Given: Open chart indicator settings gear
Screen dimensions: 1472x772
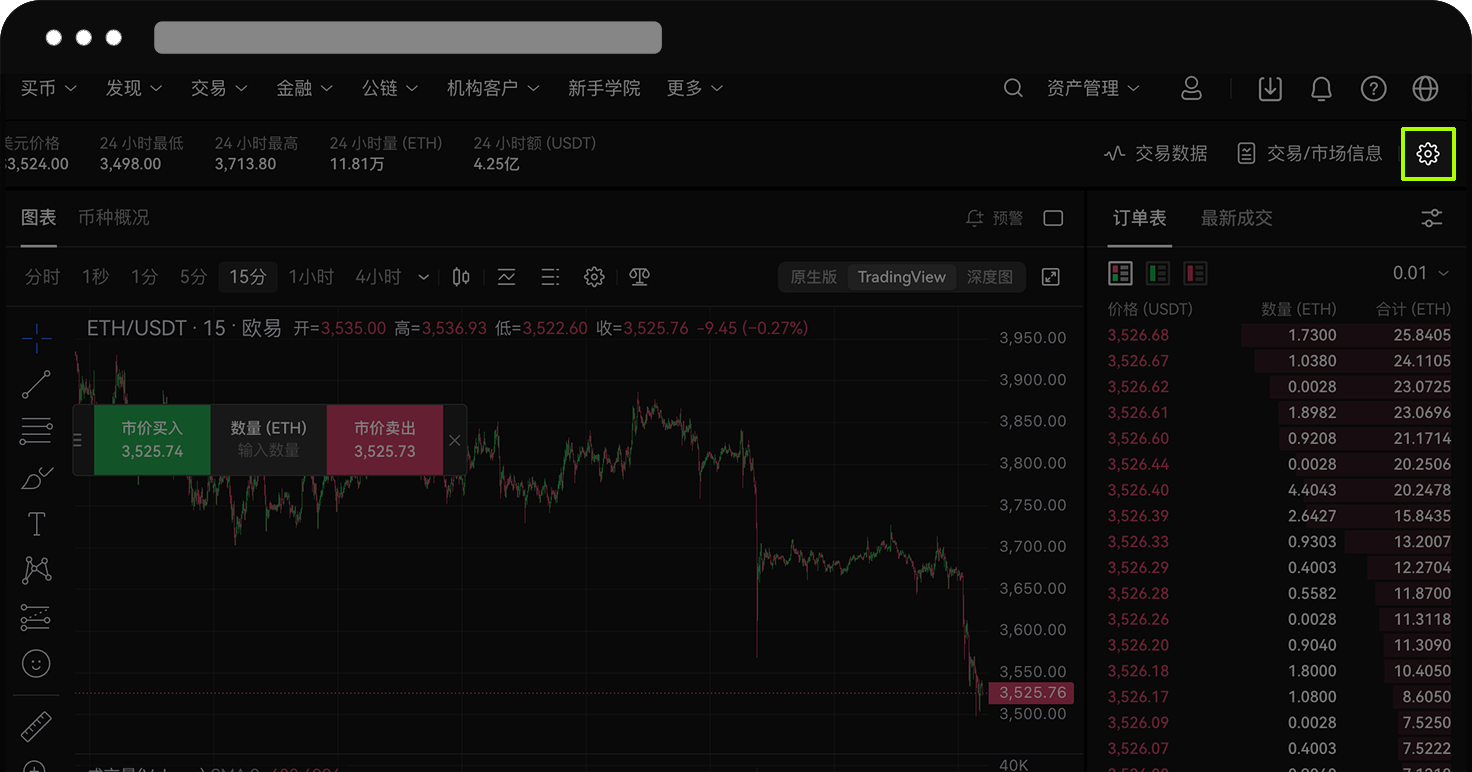Looking at the screenshot, I should click(594, 277).
